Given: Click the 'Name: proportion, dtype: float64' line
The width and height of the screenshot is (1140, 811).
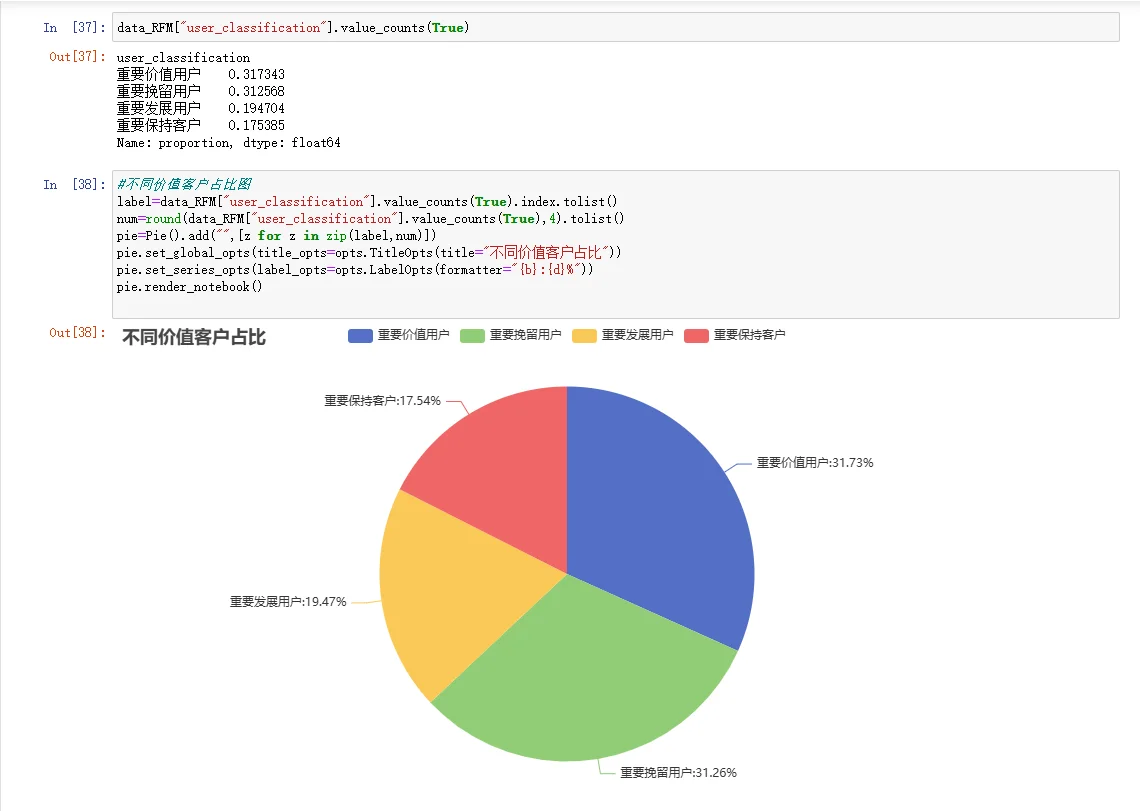Looking at the screenshot, I should point(228,143).
